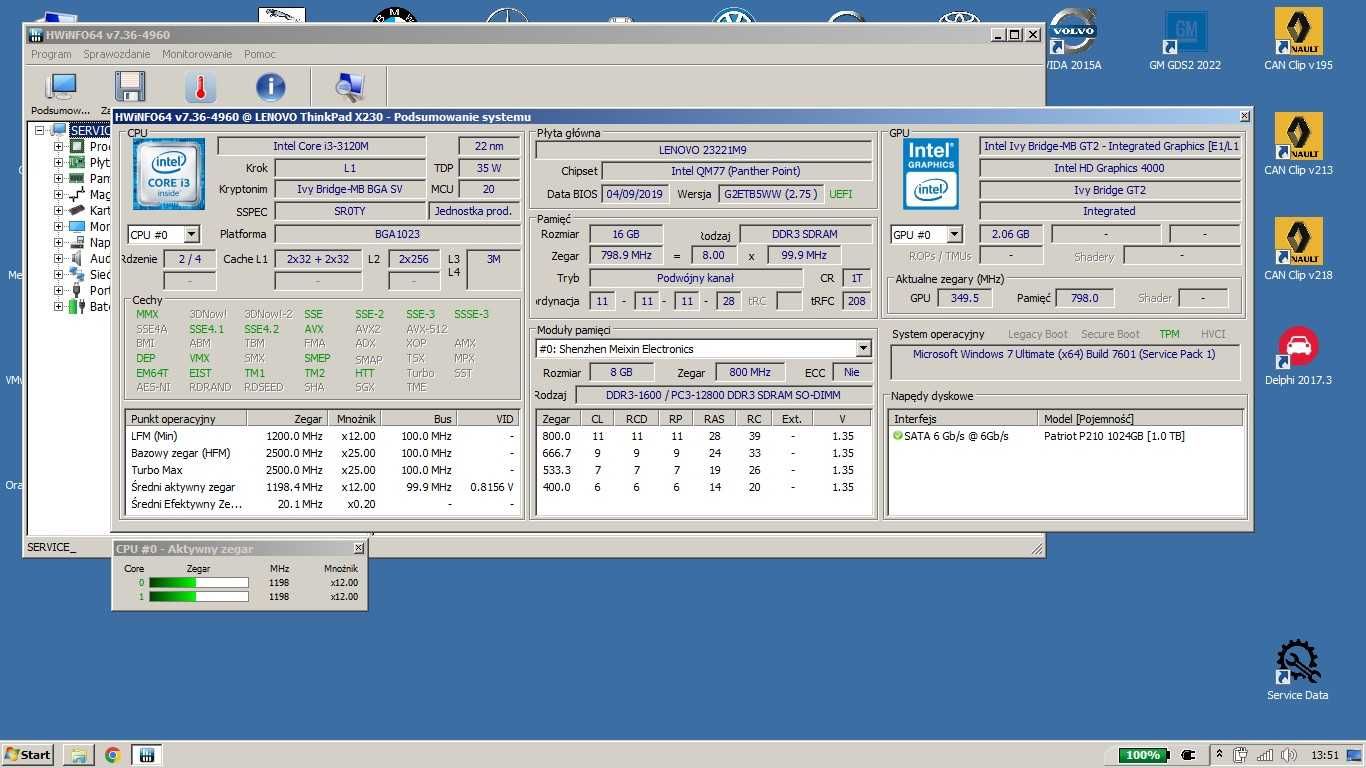The image size is (1366, 768).
Task: Click the Intel Core i3 logo
Action: click(169, 174)
